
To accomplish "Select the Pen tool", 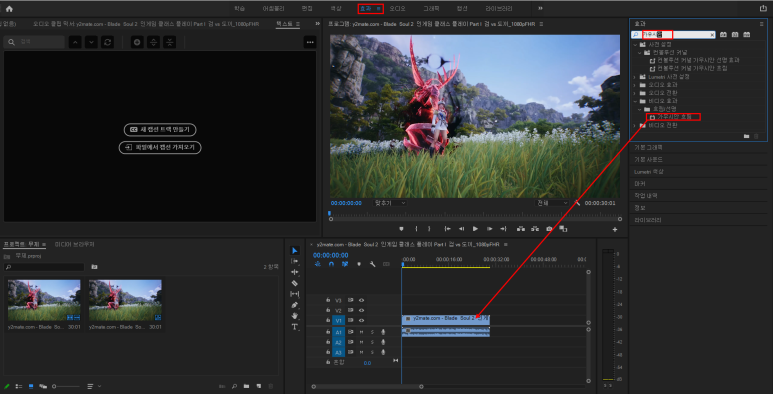I will click(295, 305).
